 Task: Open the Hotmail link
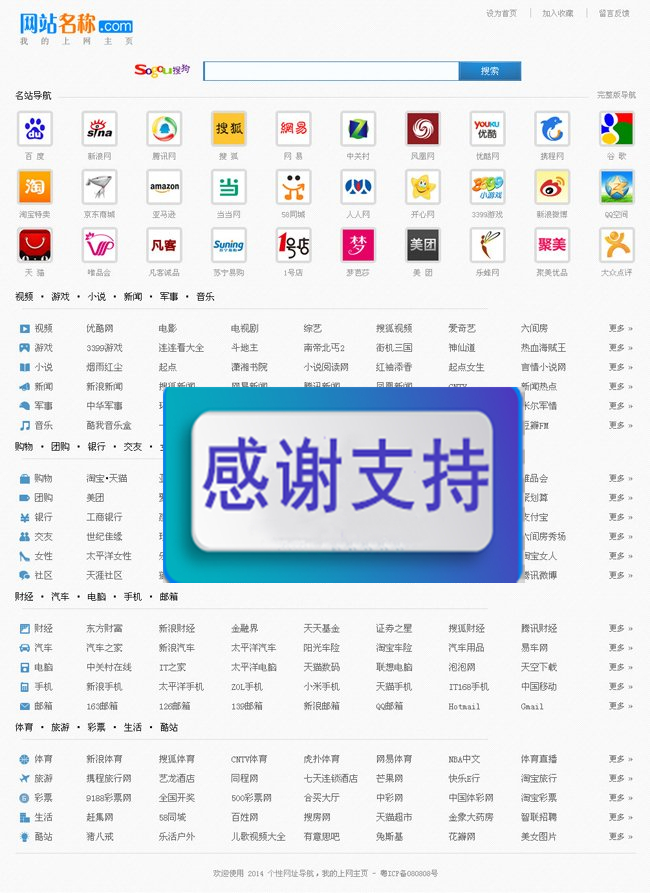pos(464,706)
